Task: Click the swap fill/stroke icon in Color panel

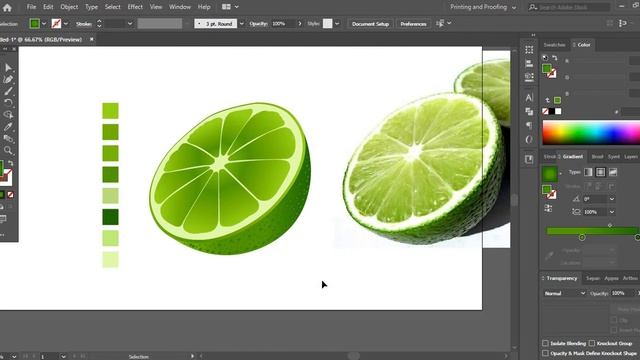Action: (x=555, y=58)
